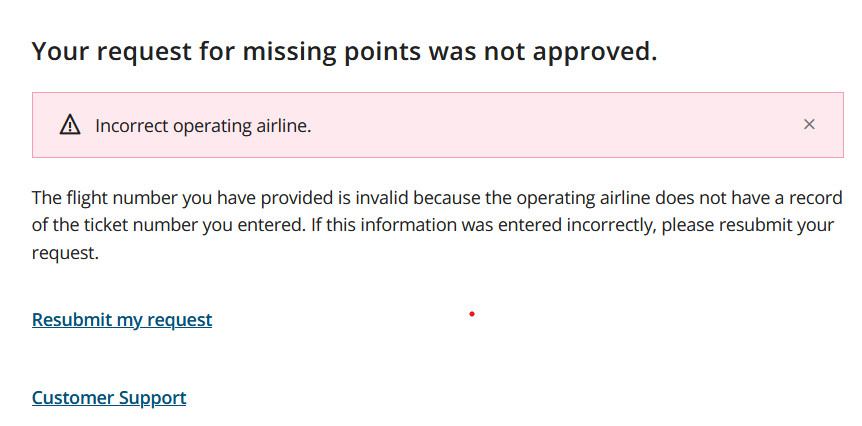Click the warning triangle icon

(69, 125)
